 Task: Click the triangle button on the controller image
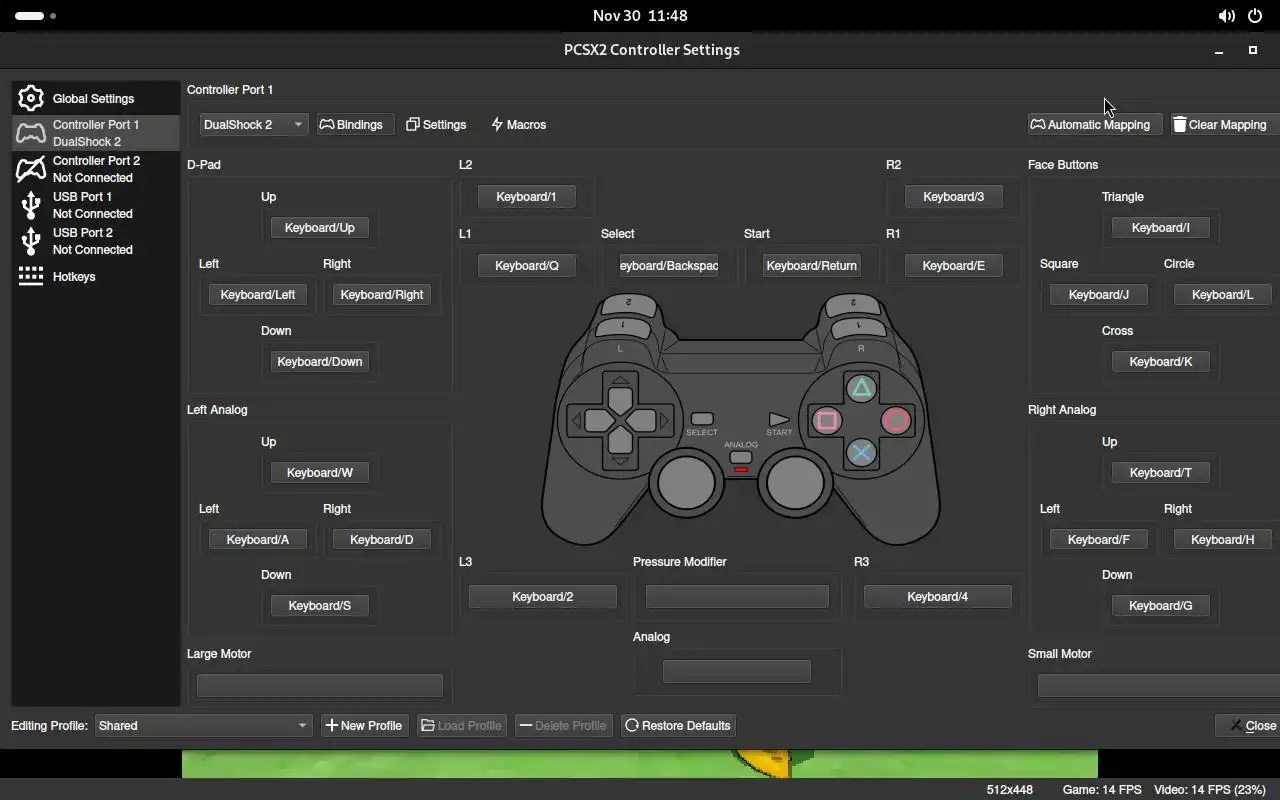(861, 388)
